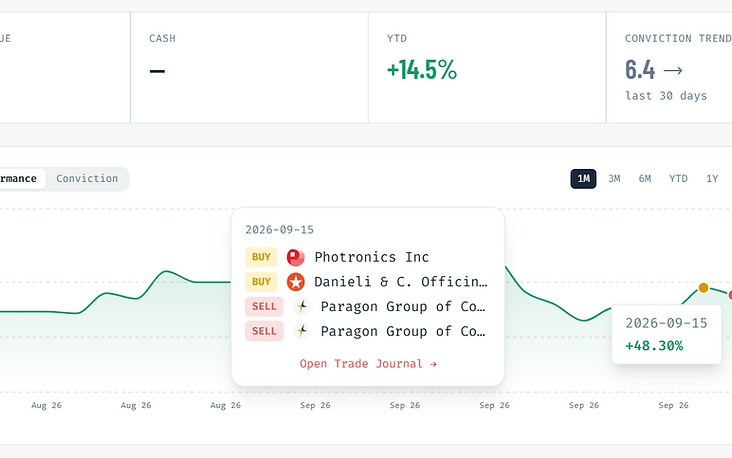The height and width of the screenshot is (458, 732).
Task: Click first Paragon Group logo icon
Action: click(302, 307)
